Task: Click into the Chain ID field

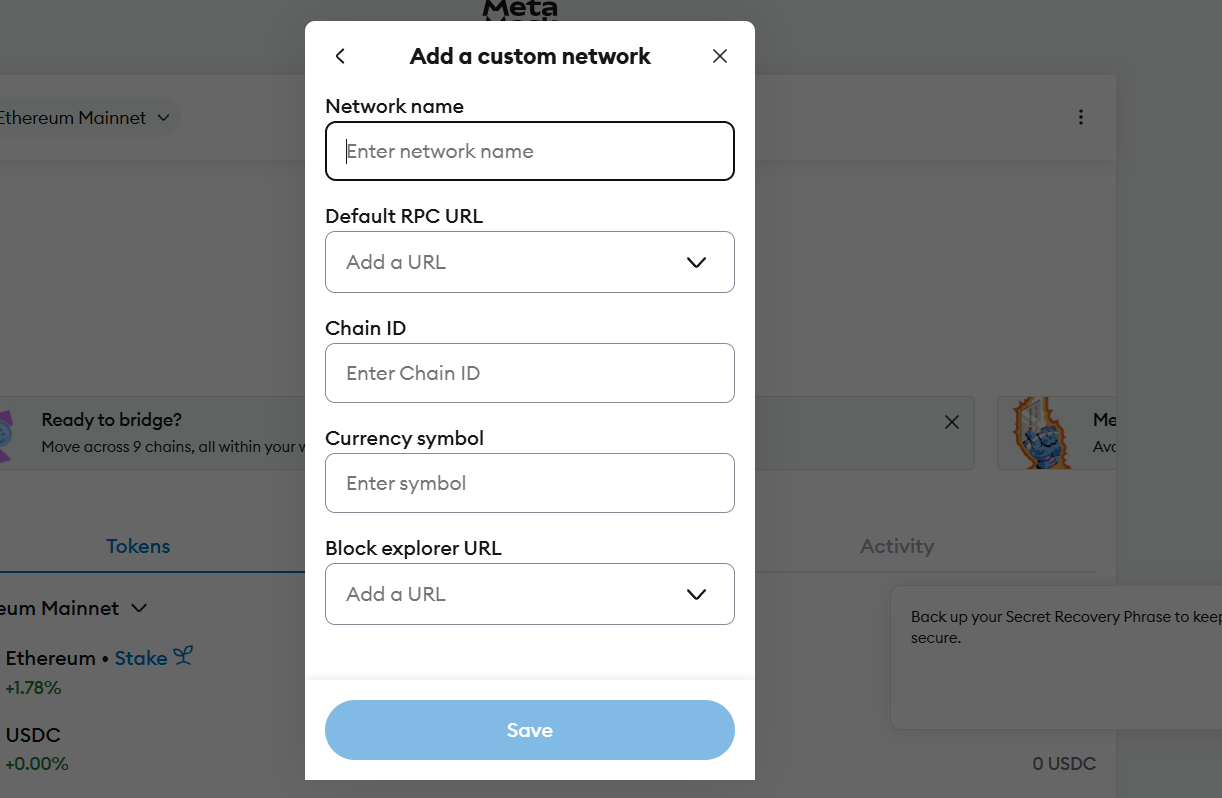Action: [530, 373]
